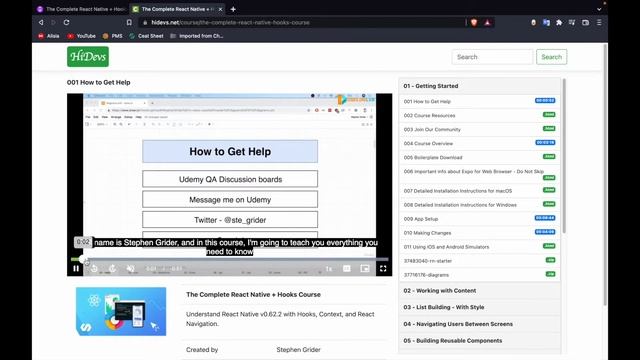Open the Ceat Sheet bookmark
The height and width of the screenshot is (360, 640).
tap(146, 36)
